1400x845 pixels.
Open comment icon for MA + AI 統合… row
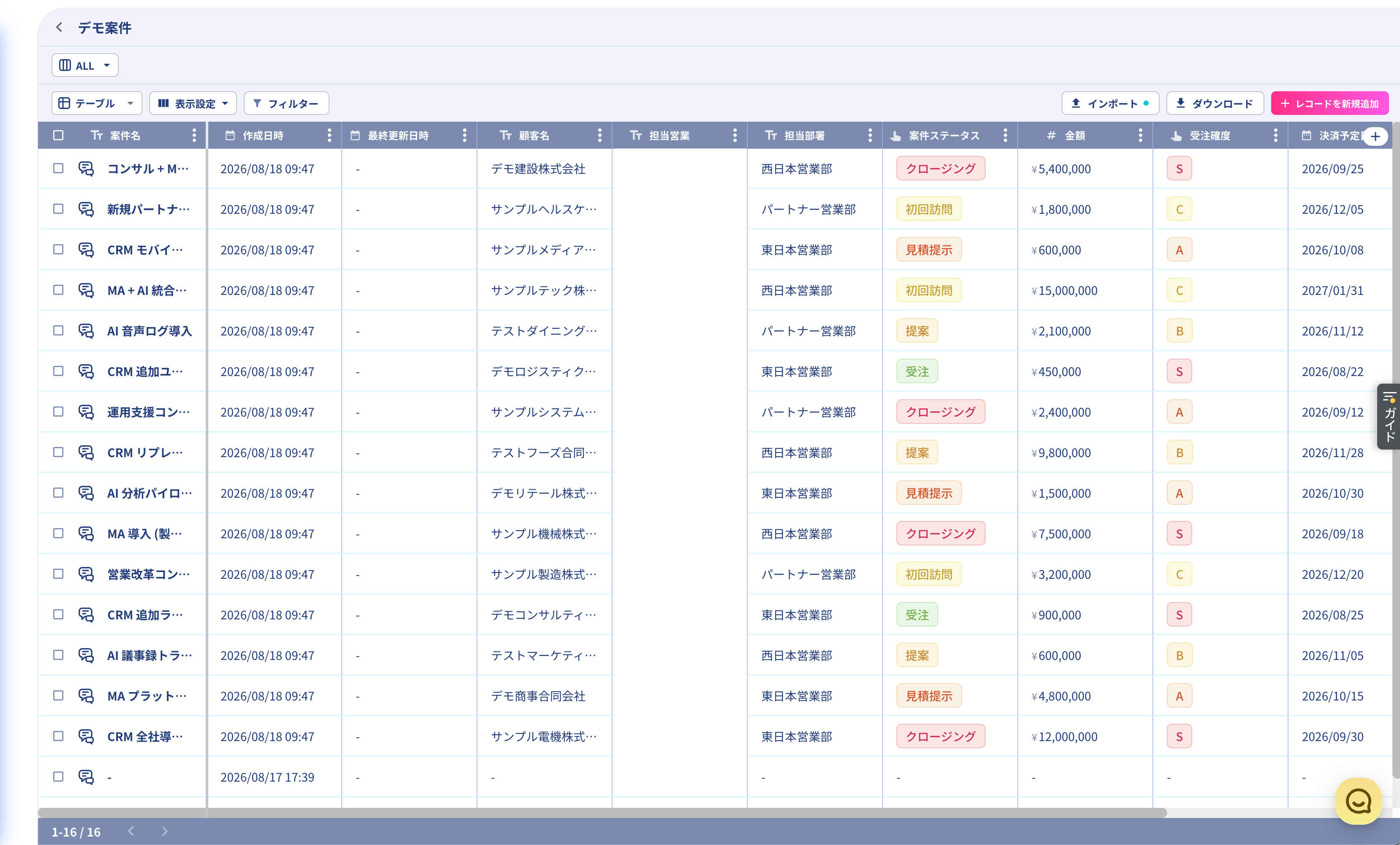point(86,290)
